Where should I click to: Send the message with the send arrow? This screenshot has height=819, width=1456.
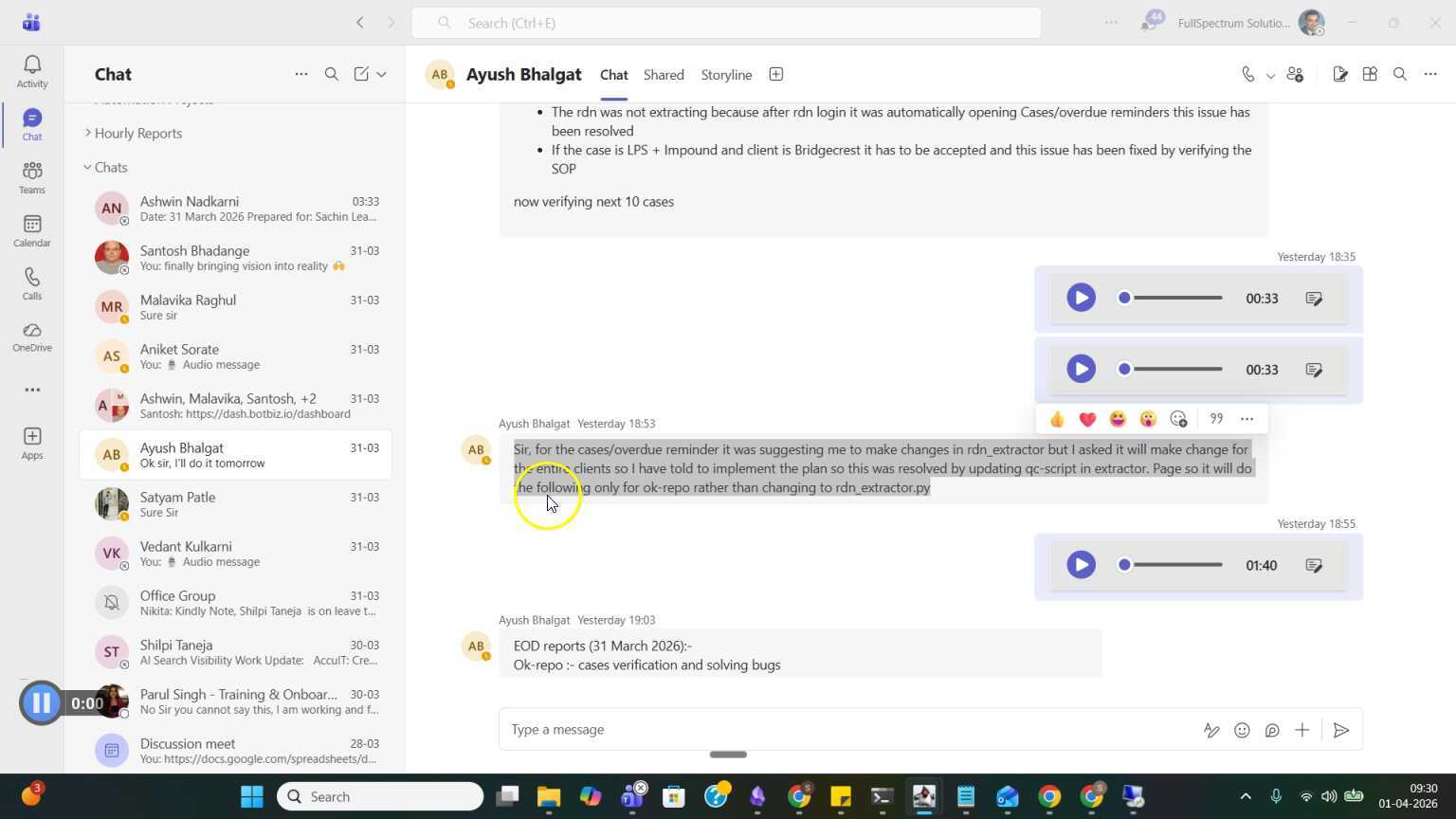[1340, 730]
